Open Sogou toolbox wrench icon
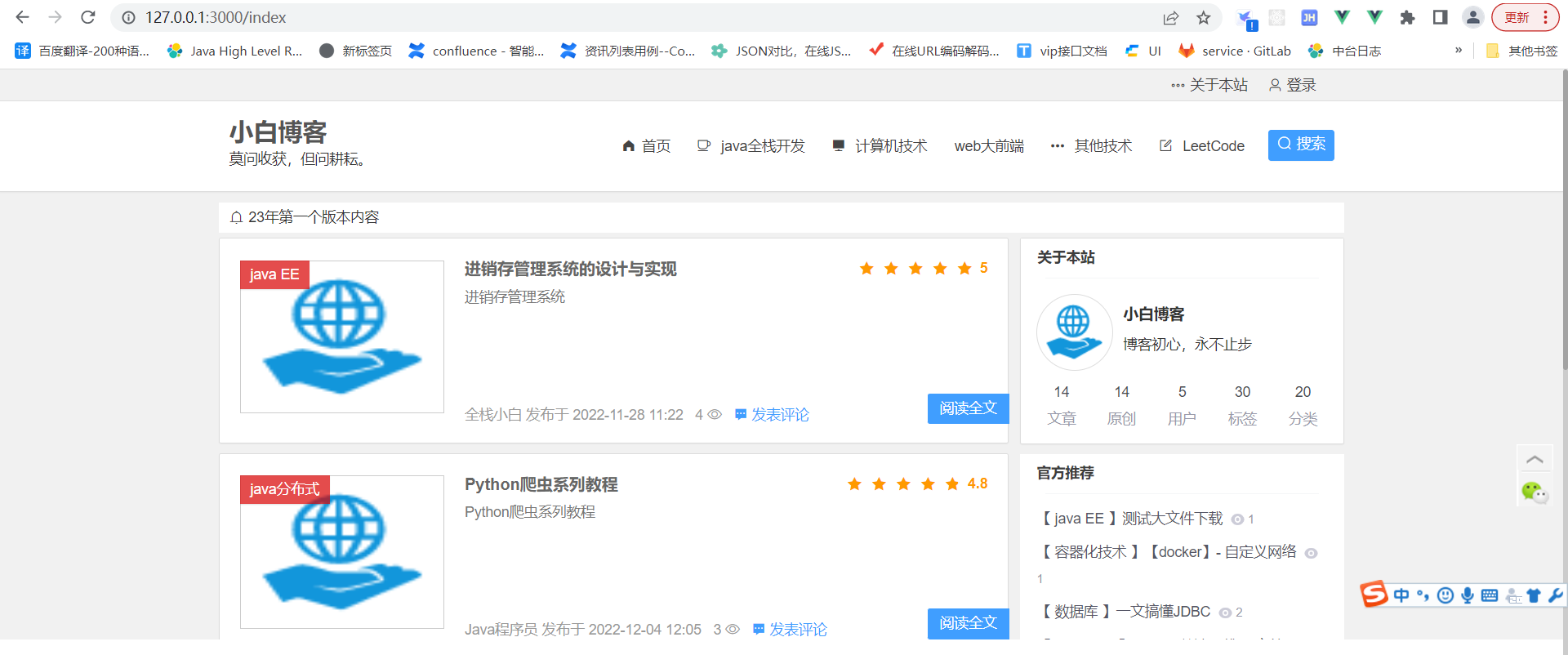Screen dimensions: 1568x655 pyautogui.click(x=1555, y=595)
